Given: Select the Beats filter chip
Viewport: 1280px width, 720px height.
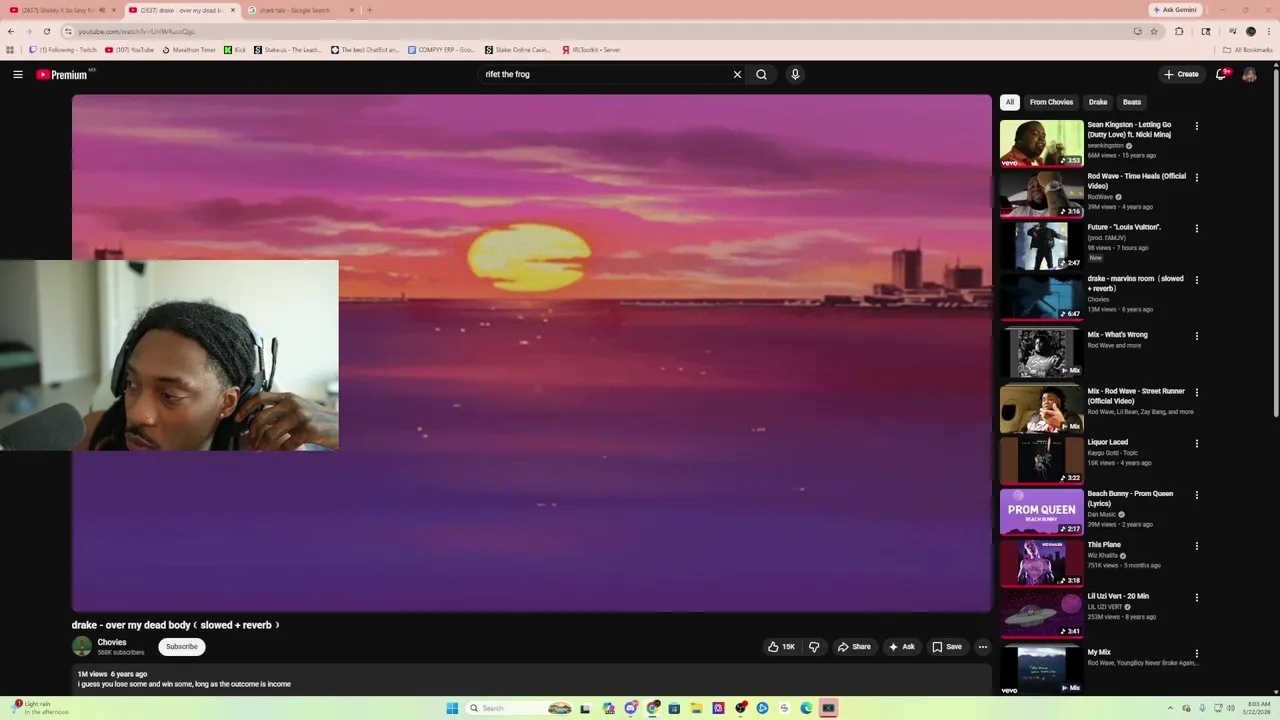Looking at the screenshot, I should click(x=1132, y=102).
